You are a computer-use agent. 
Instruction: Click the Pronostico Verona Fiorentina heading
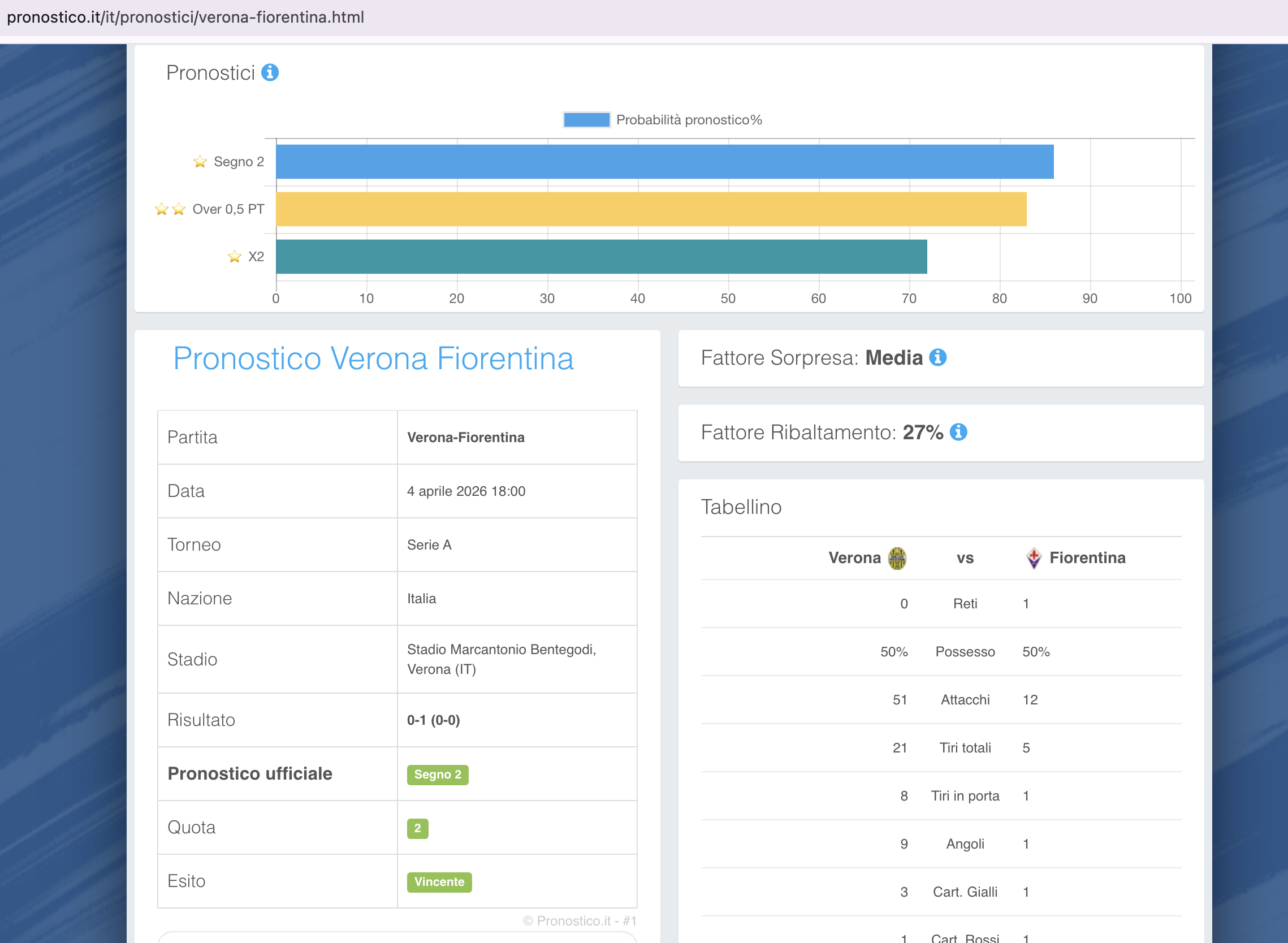pos(373,358)
